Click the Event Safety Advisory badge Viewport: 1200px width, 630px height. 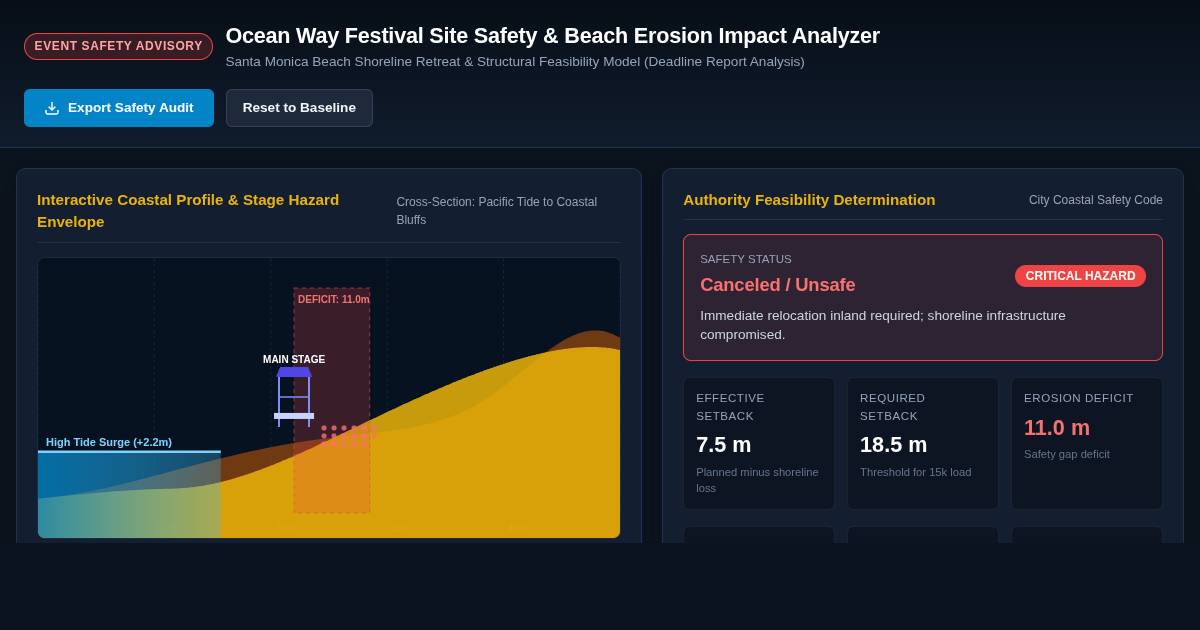tap(118, 46)
